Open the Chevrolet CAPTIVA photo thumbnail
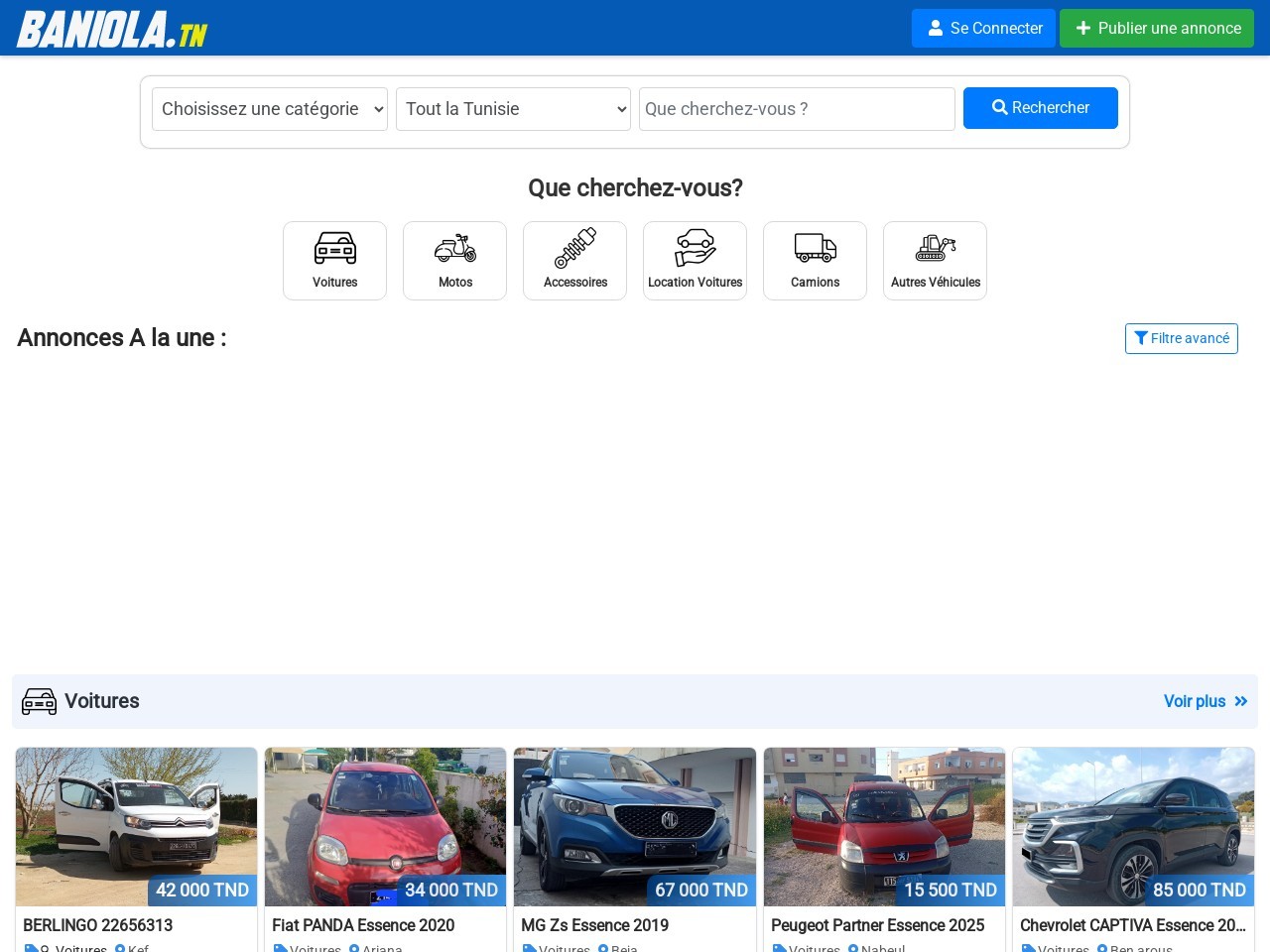 [x=1133, y=827]
